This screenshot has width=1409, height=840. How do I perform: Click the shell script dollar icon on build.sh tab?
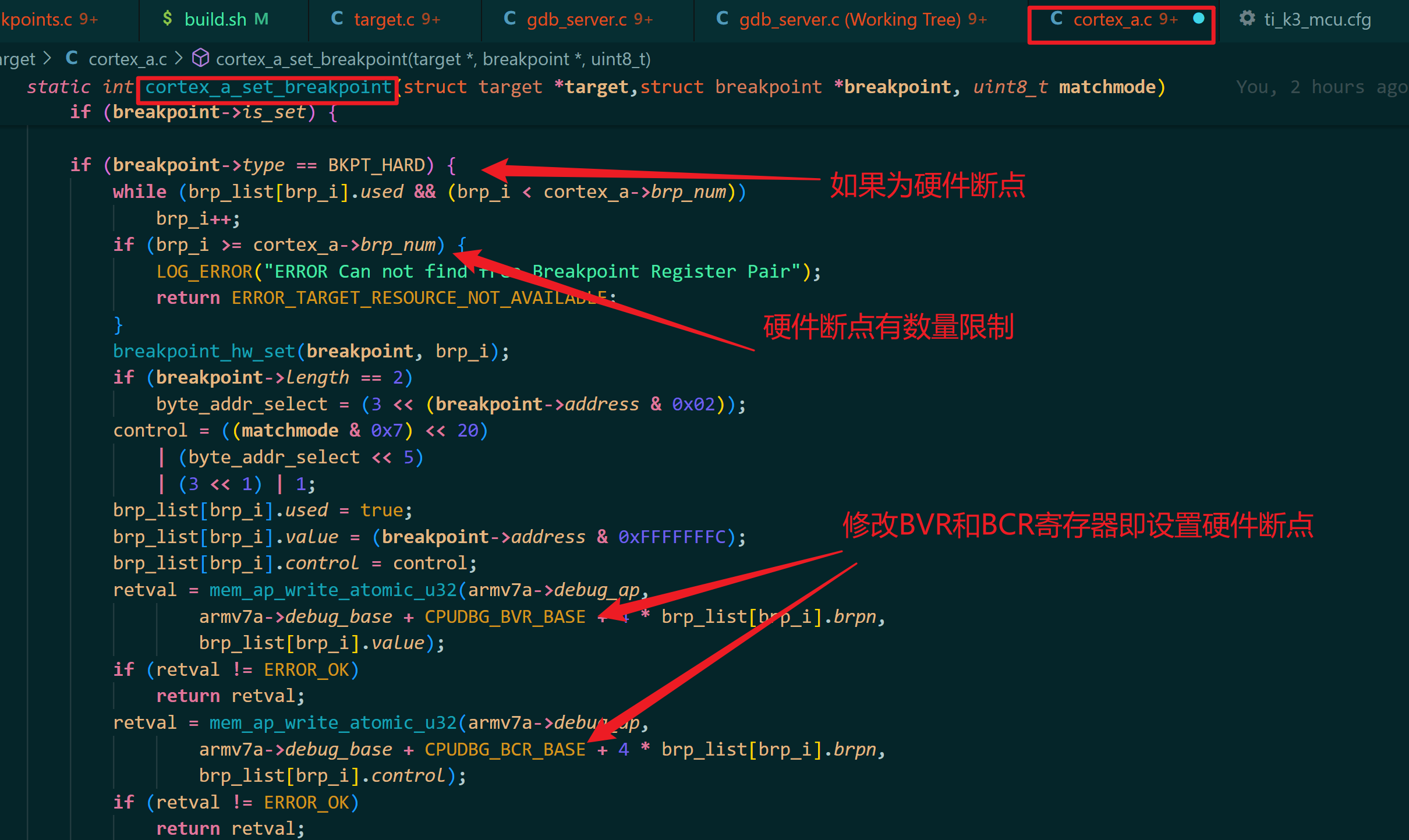click(x=167, y=19)
